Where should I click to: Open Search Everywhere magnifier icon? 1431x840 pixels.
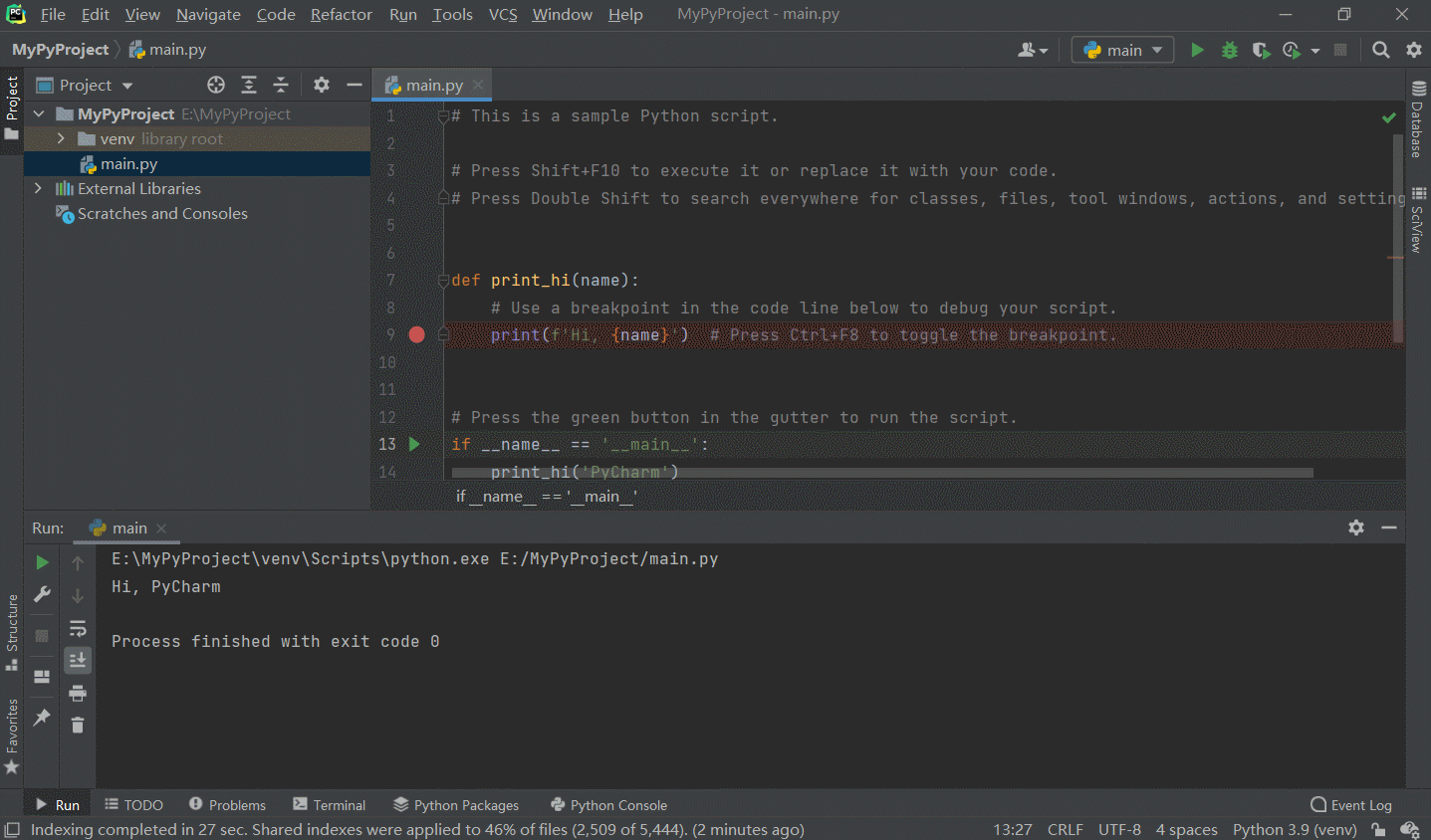[x=1380, y=50]
